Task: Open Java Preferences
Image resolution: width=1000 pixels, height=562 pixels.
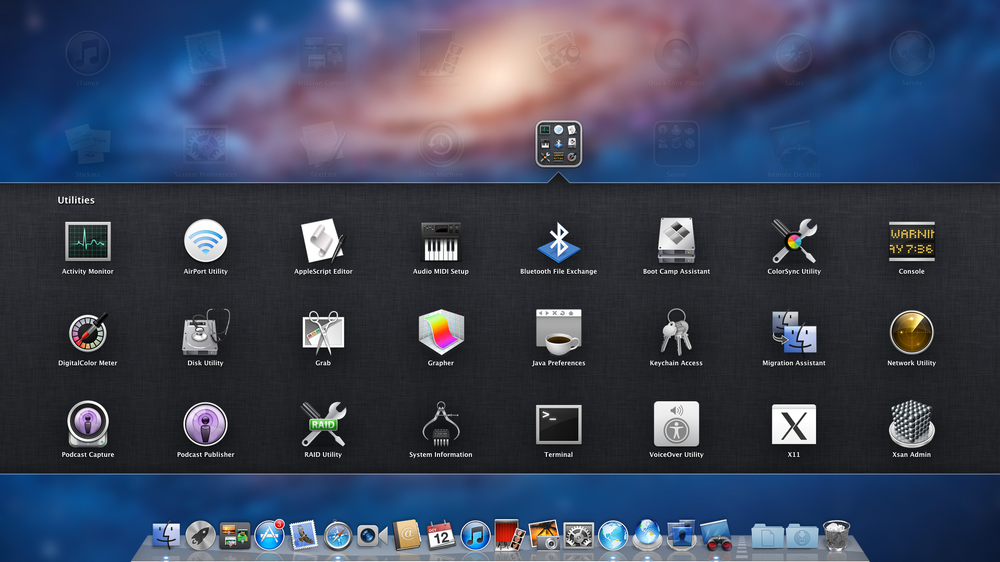Action: [559, 332]
